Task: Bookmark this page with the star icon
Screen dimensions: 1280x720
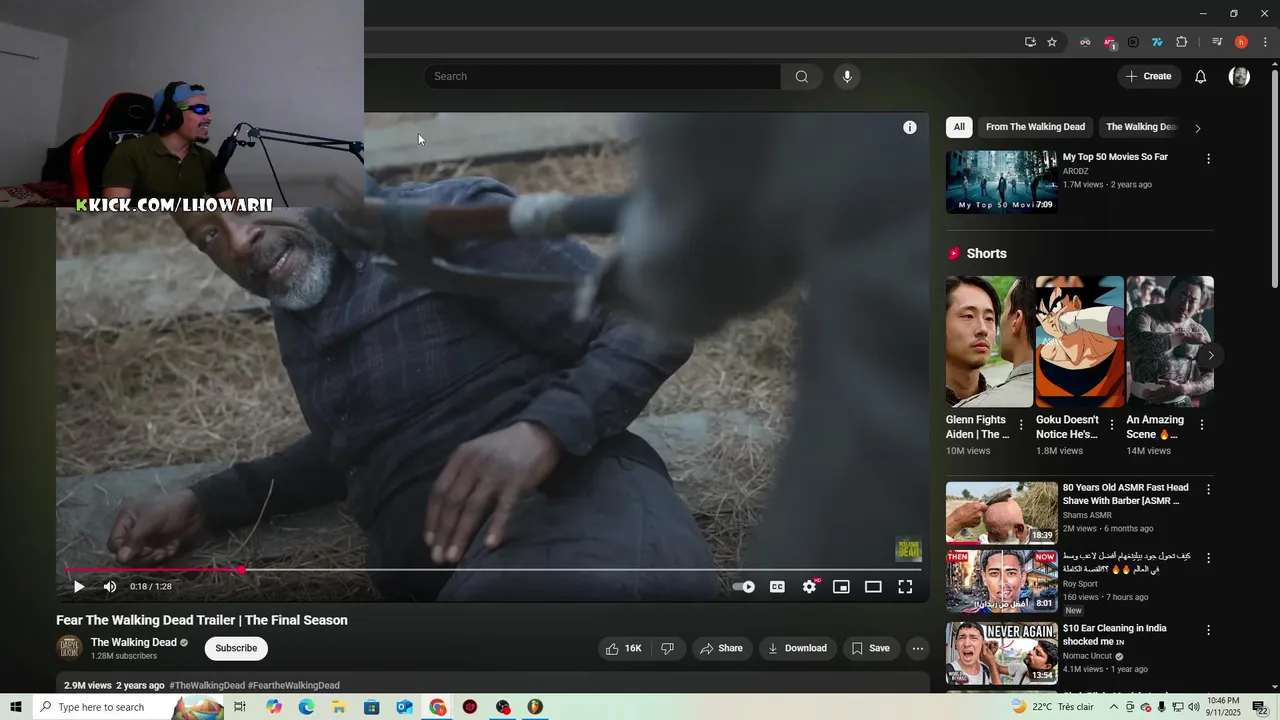Action: coord(1052,42)
